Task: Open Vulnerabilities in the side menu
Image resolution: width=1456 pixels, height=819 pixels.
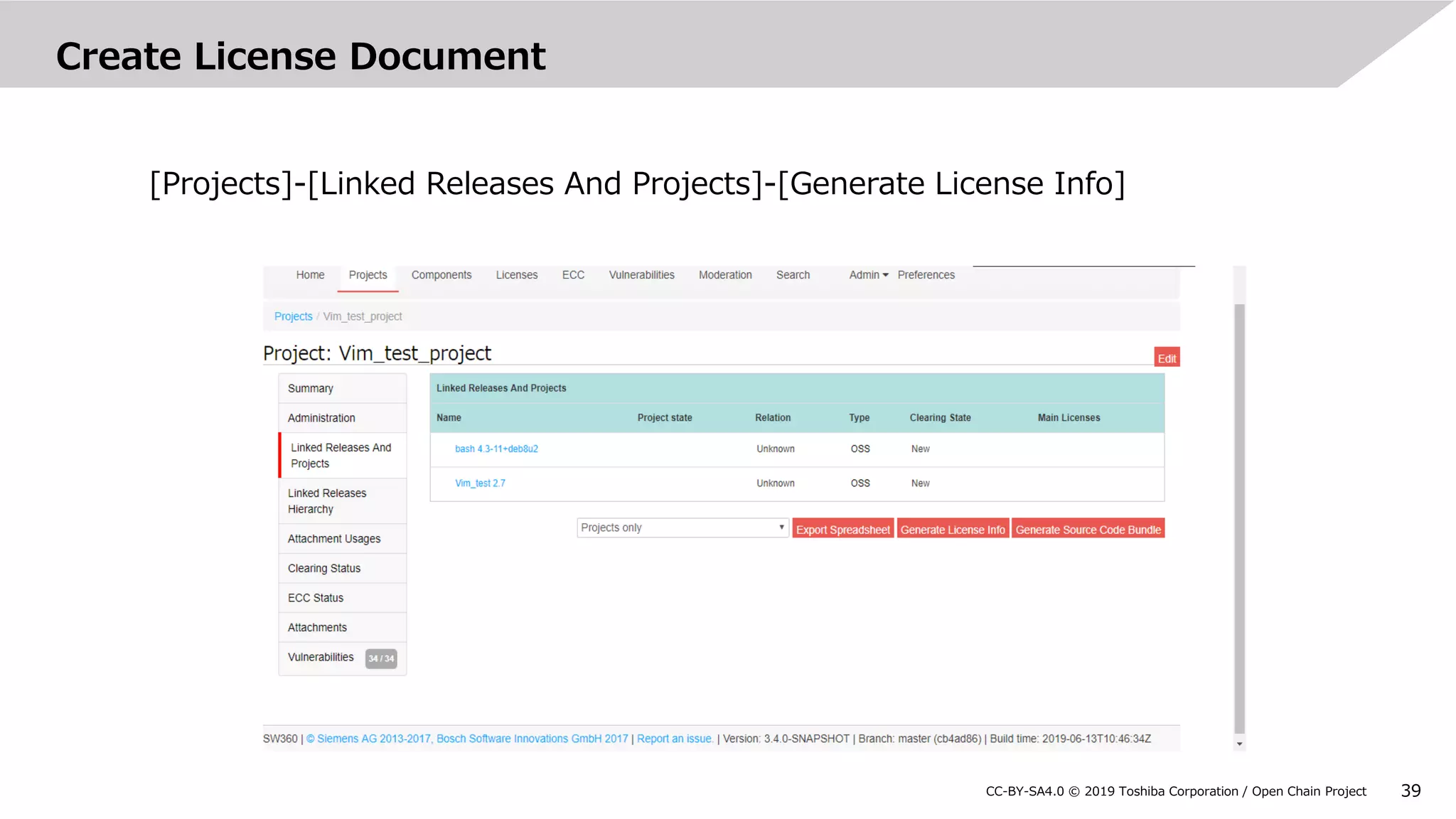Action: pos(321,657)
